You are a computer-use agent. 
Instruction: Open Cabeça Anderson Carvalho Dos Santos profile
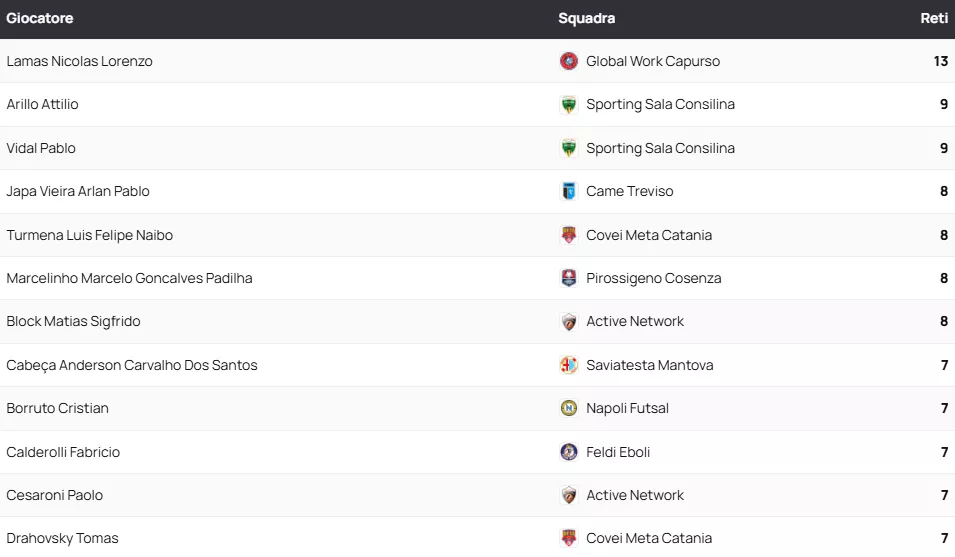pos(132,365)
